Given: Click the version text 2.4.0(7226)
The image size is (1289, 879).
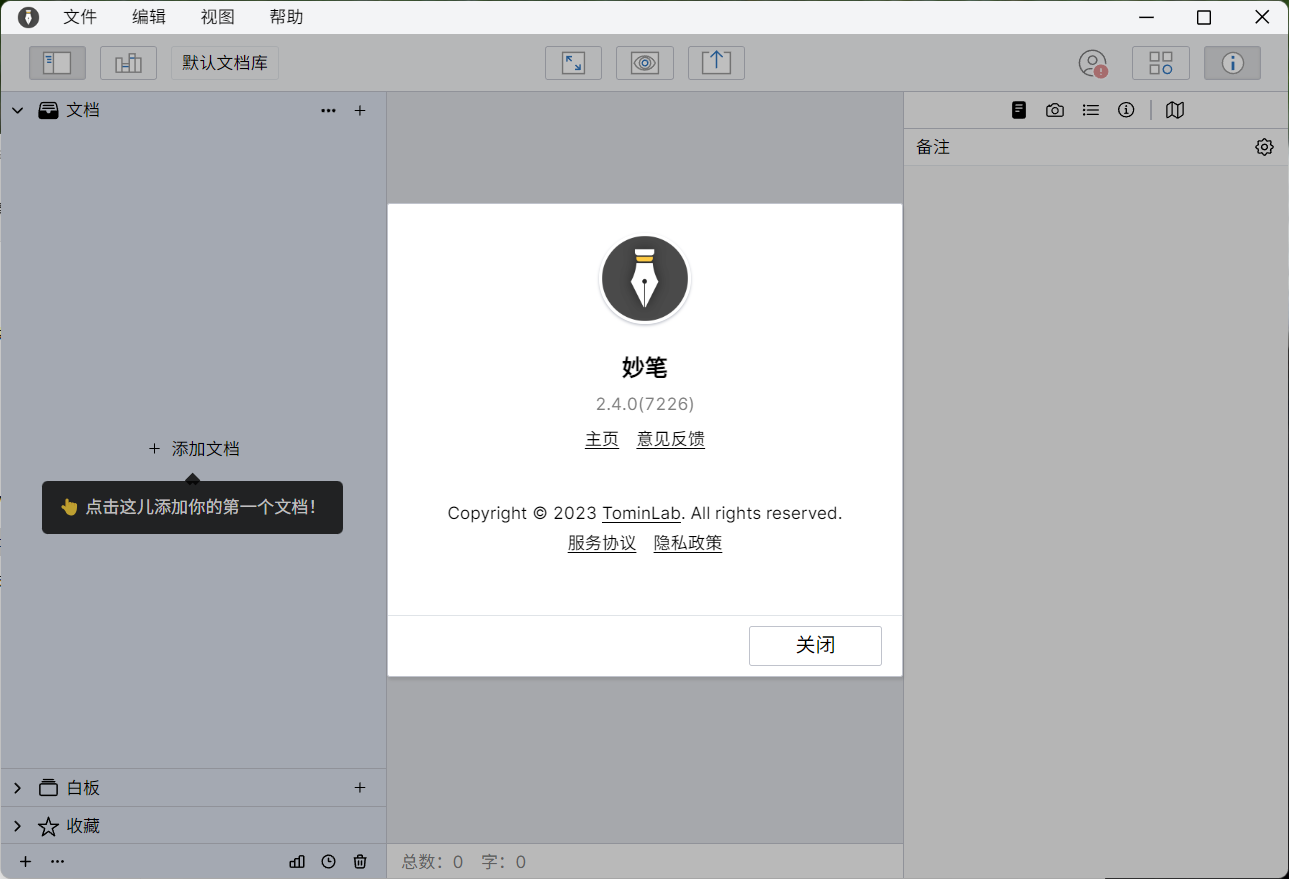Looking at the screenshot, I should coord(645,404).
